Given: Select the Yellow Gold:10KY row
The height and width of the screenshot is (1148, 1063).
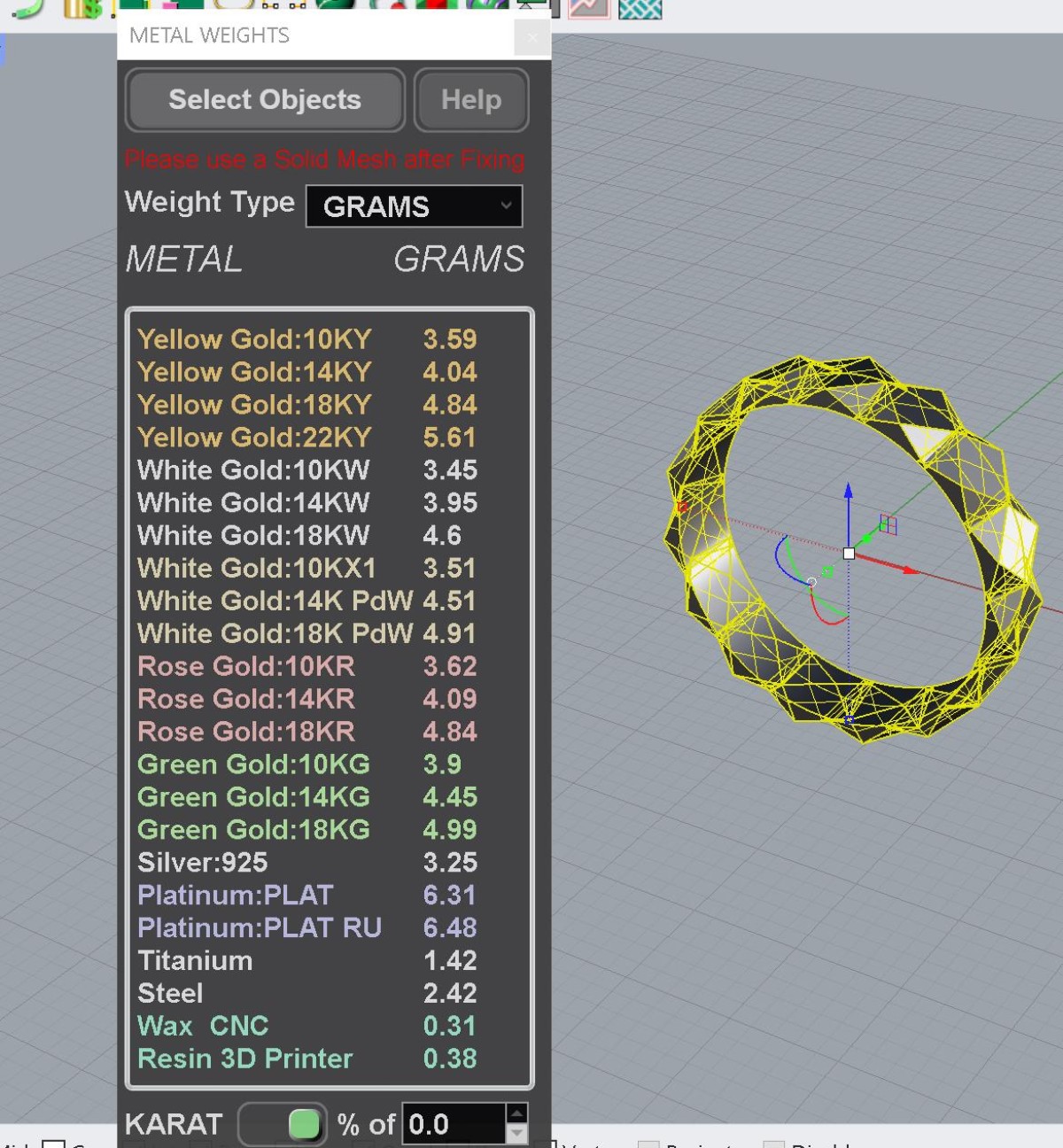Looking at the screenshot, I should coord(307,339).
